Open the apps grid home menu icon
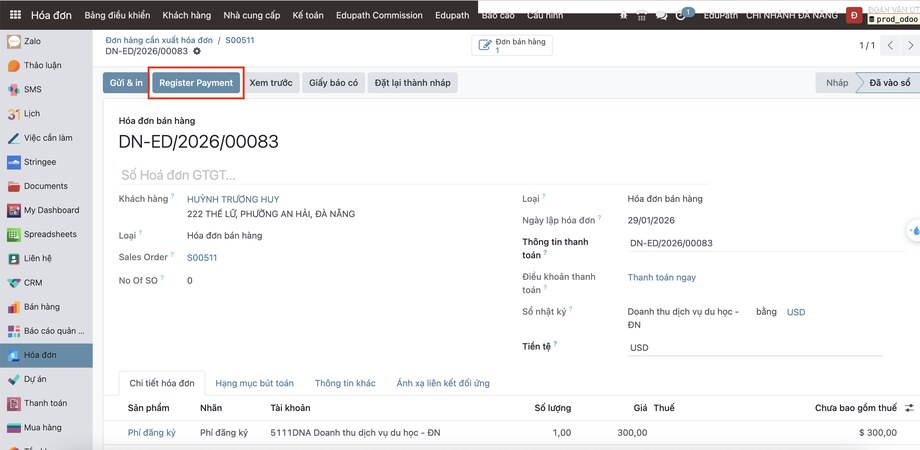Viewport: 920px width, 450px height. tap(15, 15)
